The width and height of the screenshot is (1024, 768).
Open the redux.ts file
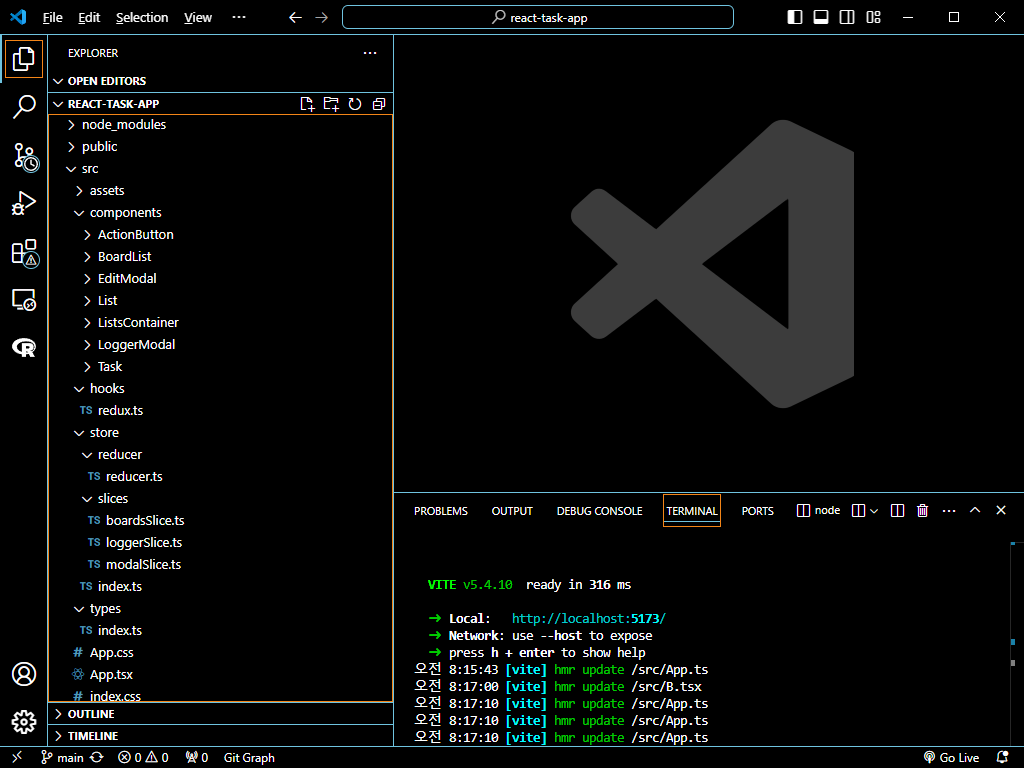pyautogui.click(x=221, y=411)
